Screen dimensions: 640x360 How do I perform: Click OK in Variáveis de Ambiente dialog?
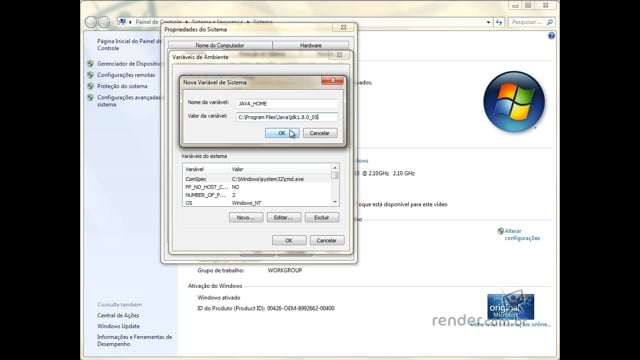point(289,240)
